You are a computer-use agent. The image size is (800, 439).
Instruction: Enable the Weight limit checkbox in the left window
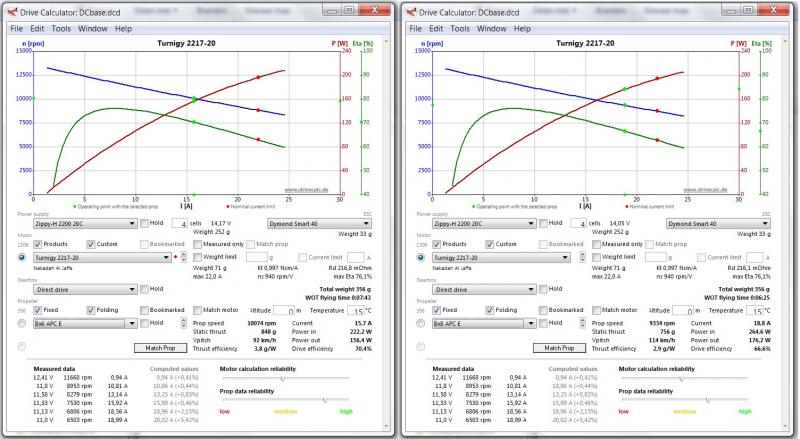[197, 257]
